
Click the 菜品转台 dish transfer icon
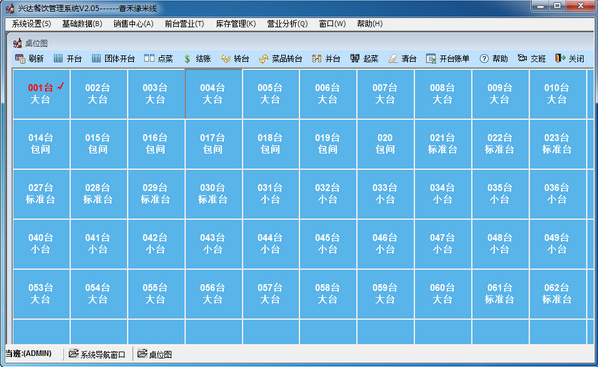point(264,59)
